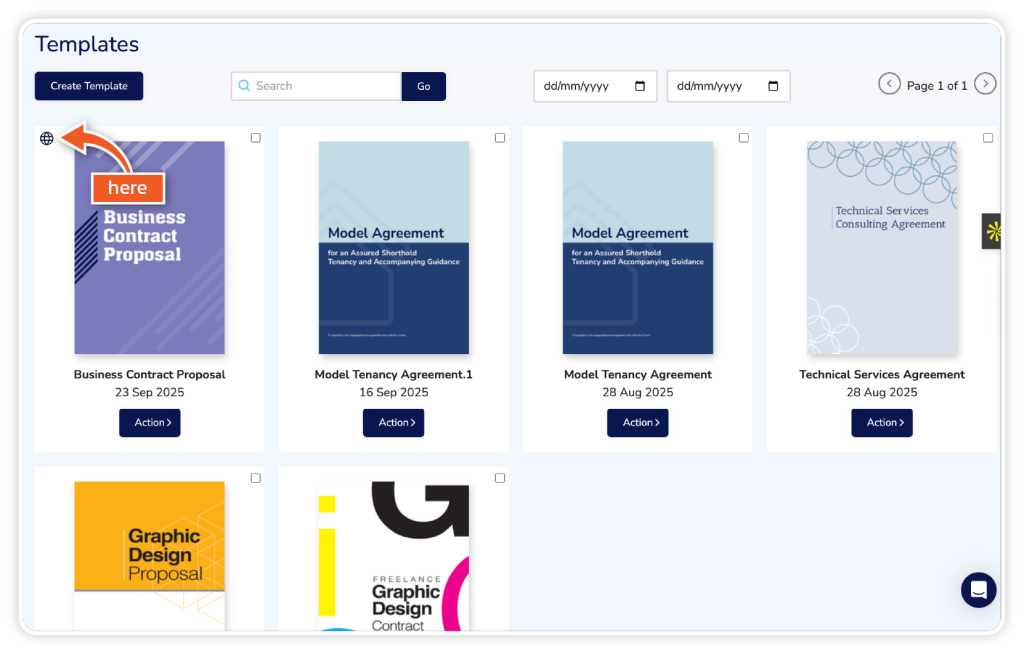Click the yellow asterisk side tab icon
This screenshot has height=654, width=1024.
(993, 232)
